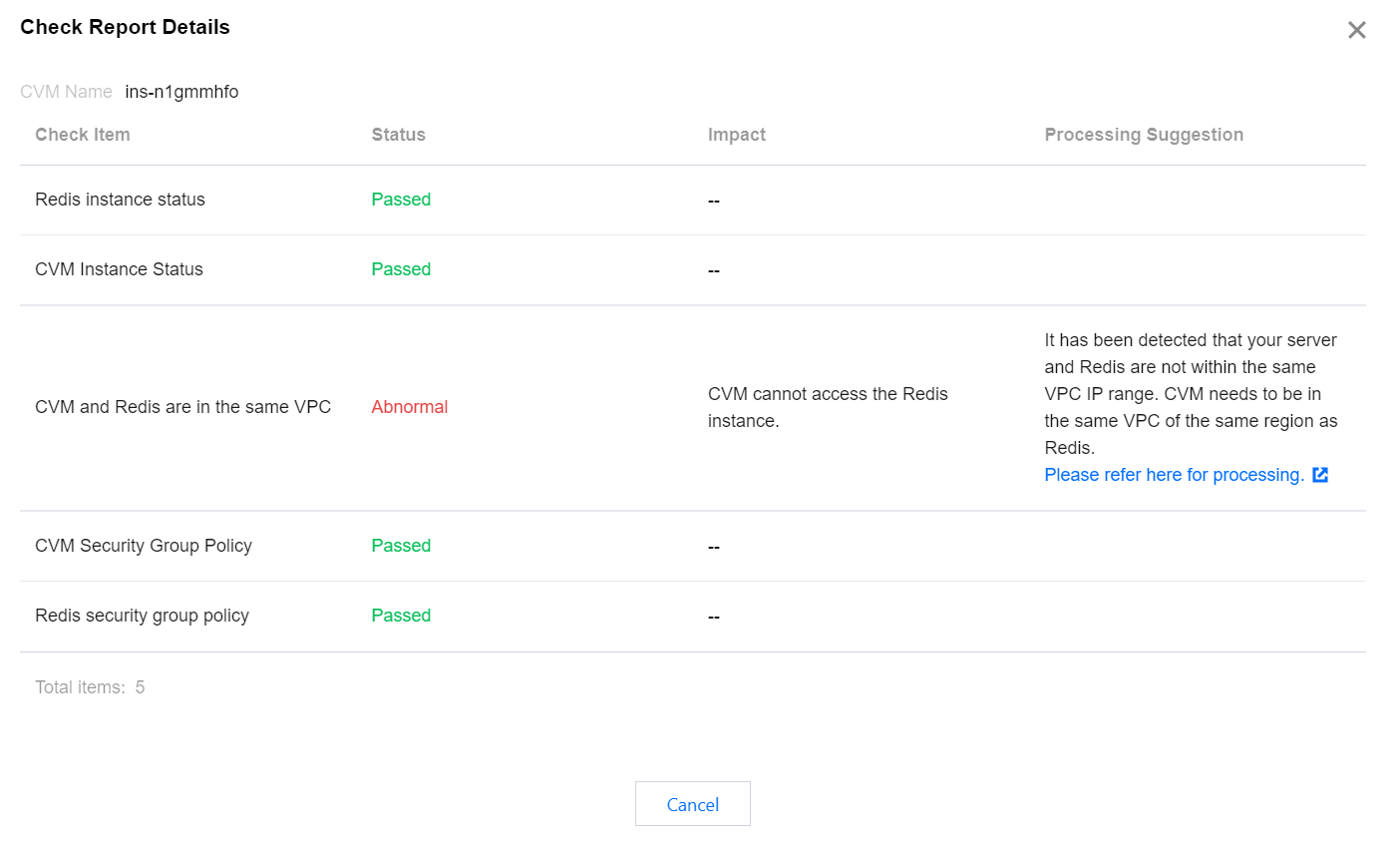The height and width of the screenshot is (849, 1400).
Task: Click the Impact column header
Action: 736,135
